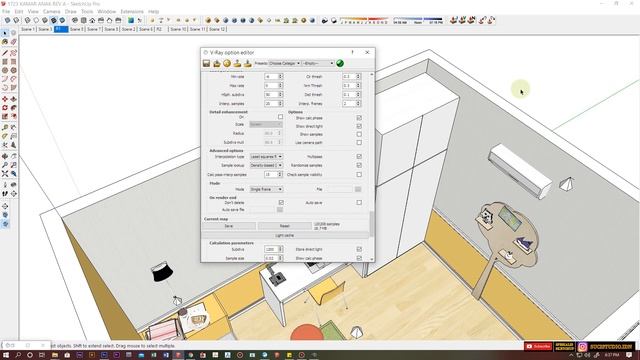Click the Shaded With Textures style icon

pos(53,20)
